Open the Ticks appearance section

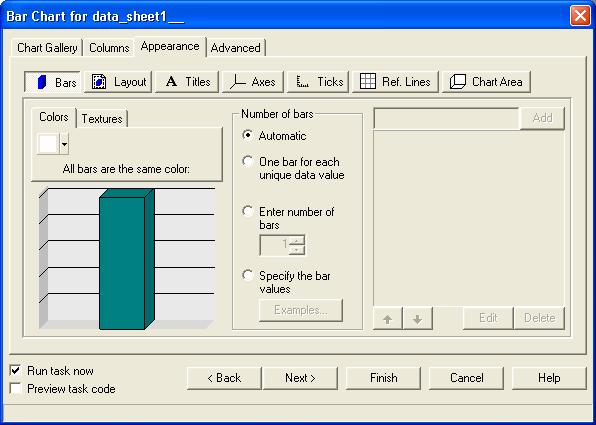click(318, 82)
